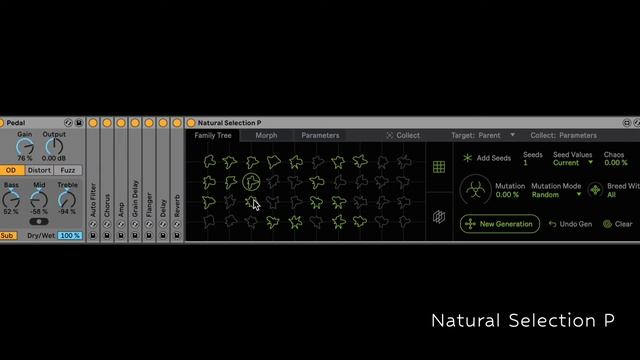Click Collect label text
The image size is (640, 360).
[x=408, y=135]
